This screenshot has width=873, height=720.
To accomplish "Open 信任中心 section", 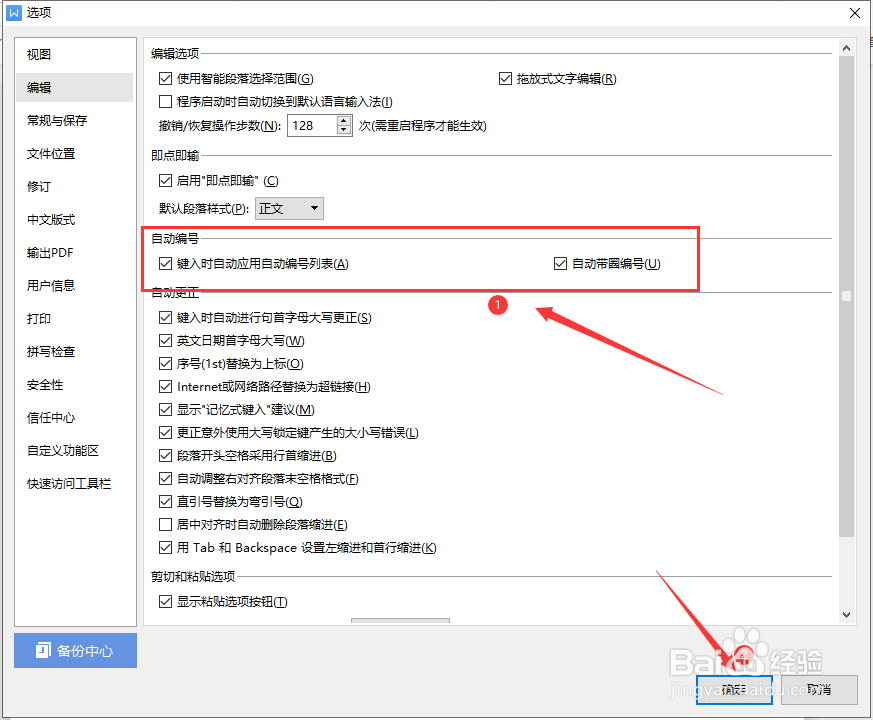I will coord(51,418).
